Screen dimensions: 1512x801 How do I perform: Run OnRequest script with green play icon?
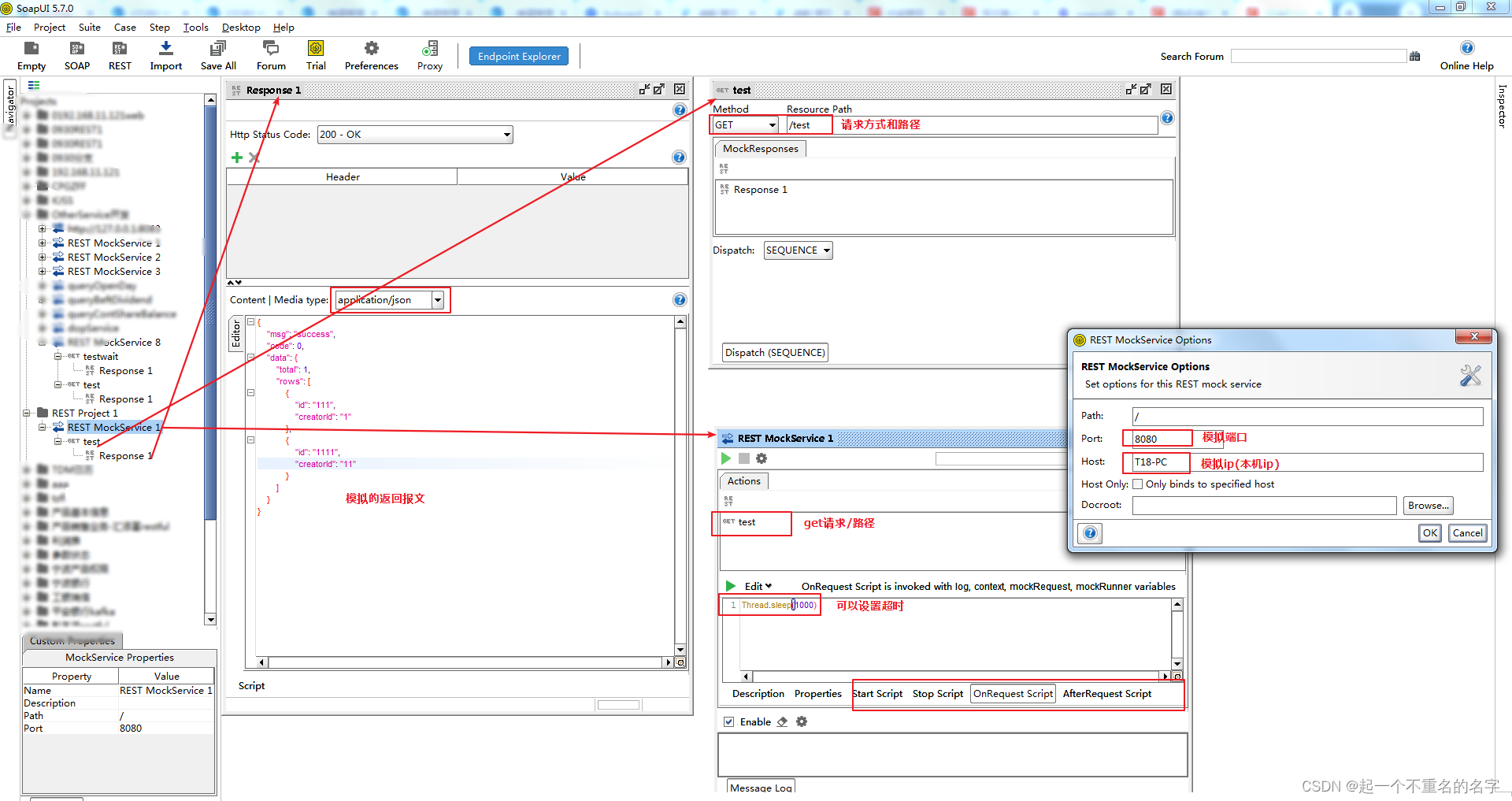[731, 586]
